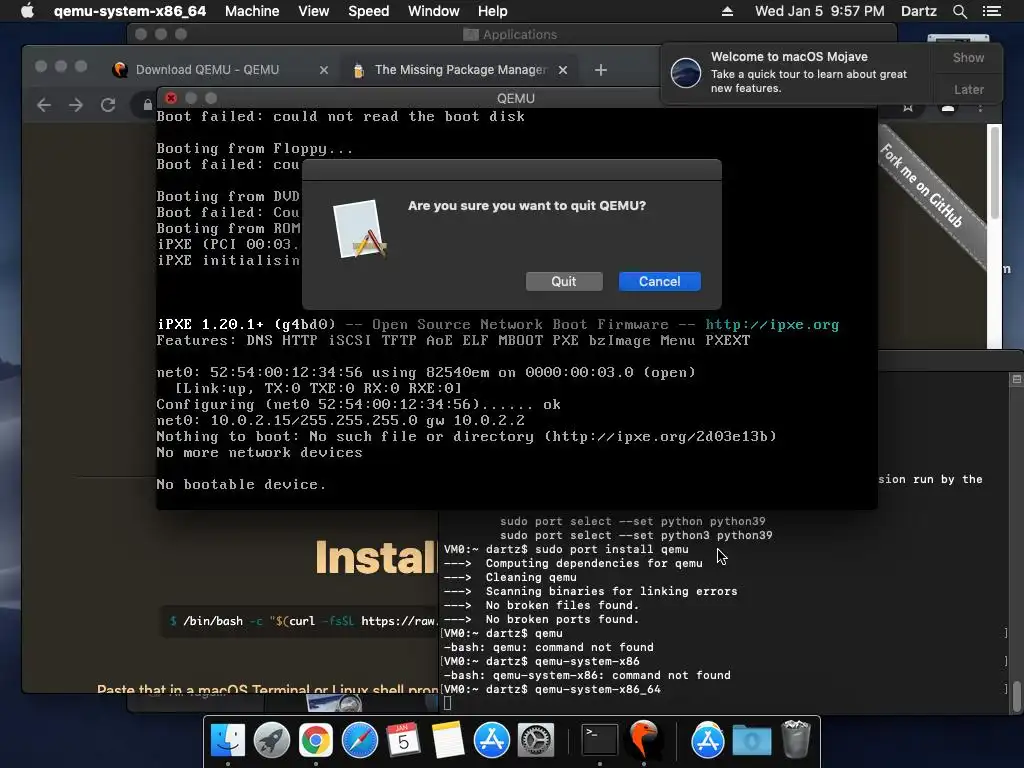Viewport: 1024px width, 768px height.
Task: Click the QEMU bird icon in the Dock
Action: 644,741
